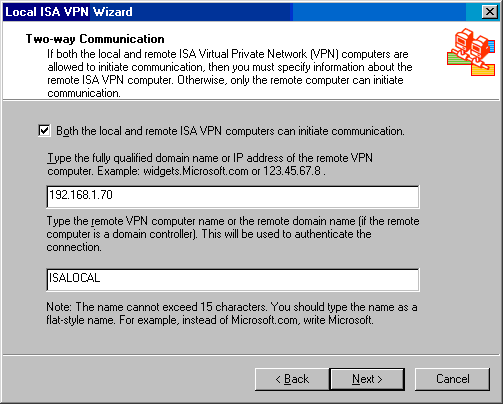The height and width of the screenshot is (404, 503).
Task: Click the 'Type the fully qualified domain name' label
Action: click(210, 164)
